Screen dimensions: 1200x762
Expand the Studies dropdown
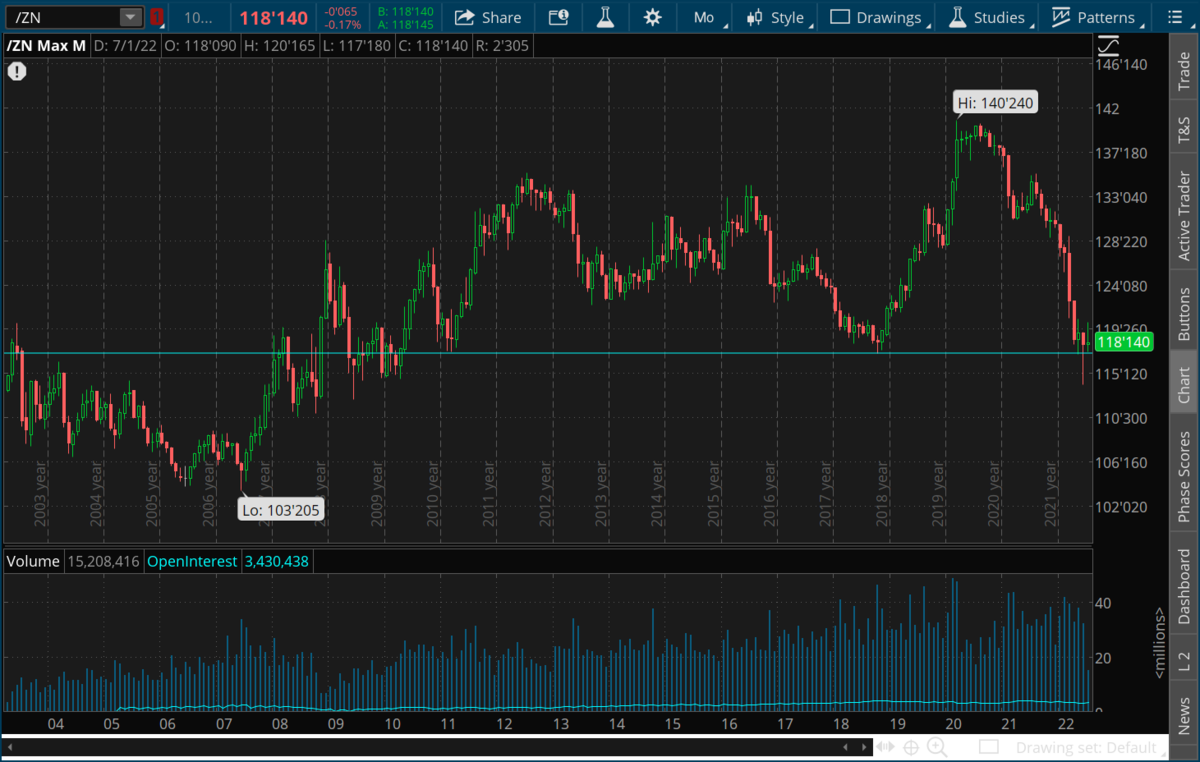point(988,17)
